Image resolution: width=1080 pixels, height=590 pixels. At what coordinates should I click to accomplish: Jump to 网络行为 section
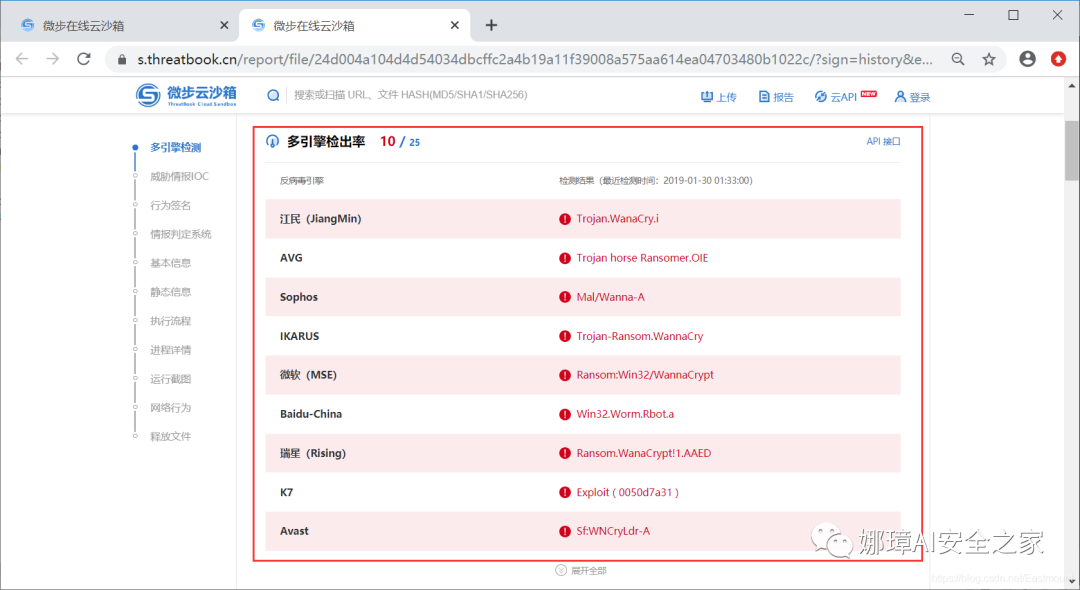click(x=171, y=408)
